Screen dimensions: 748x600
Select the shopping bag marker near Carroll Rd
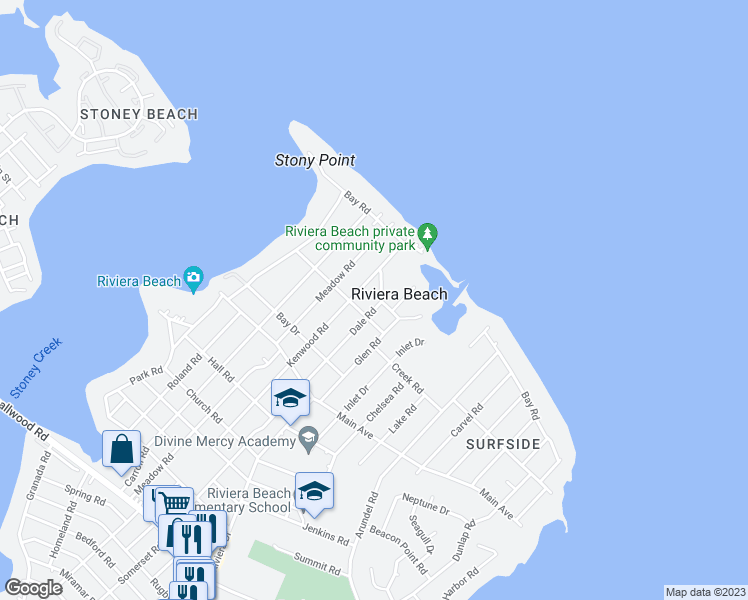(x=122, y=452)
